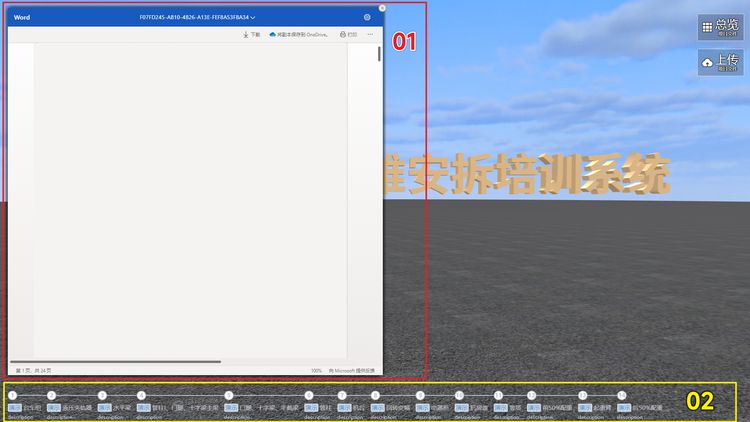The width and height of the screenshot is (750, 422).
Task: Close the Word document popup
Action: click(x=382, y=8)
